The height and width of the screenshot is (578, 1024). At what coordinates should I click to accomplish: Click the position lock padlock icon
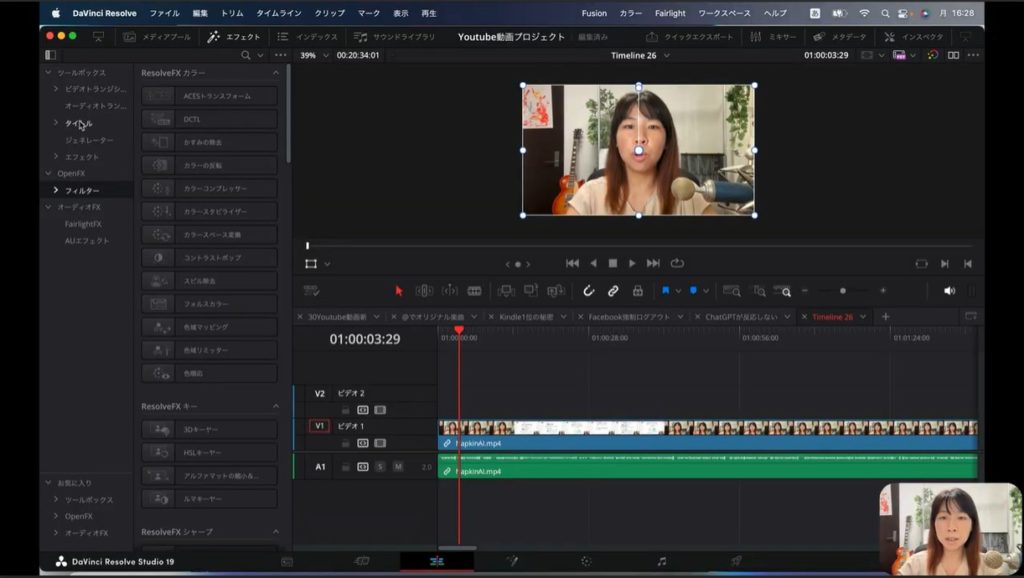(x=637, y=291)
